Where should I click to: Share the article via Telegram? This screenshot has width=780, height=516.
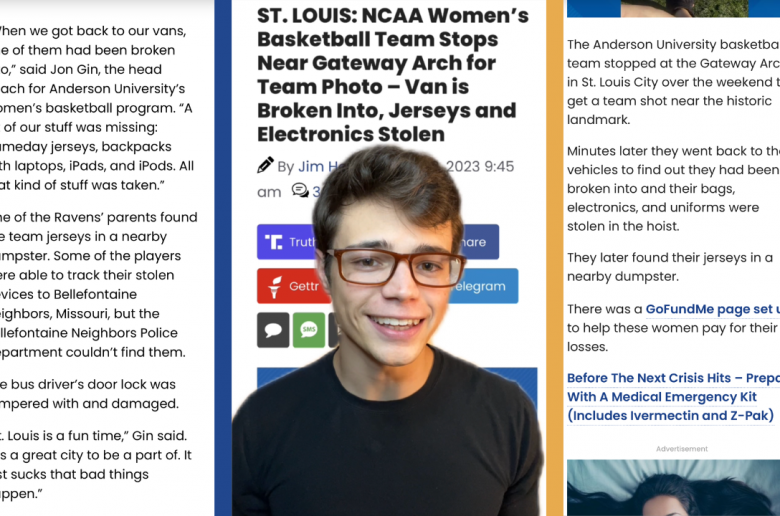pos(489,286)
